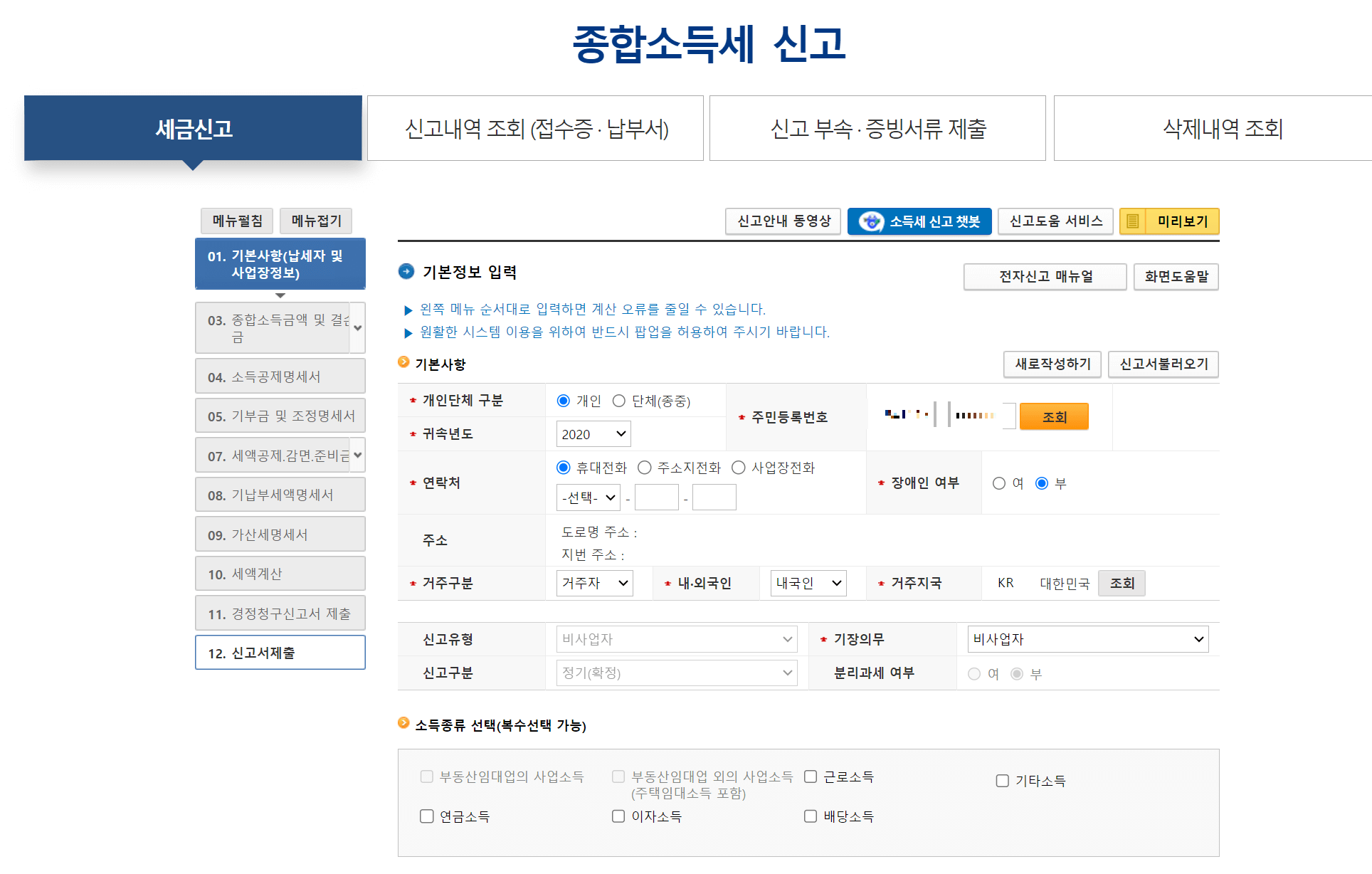Open the 기장의무 dropdown showing 비사업자
The image size is (1372, 874).
tap(1087, 638)
